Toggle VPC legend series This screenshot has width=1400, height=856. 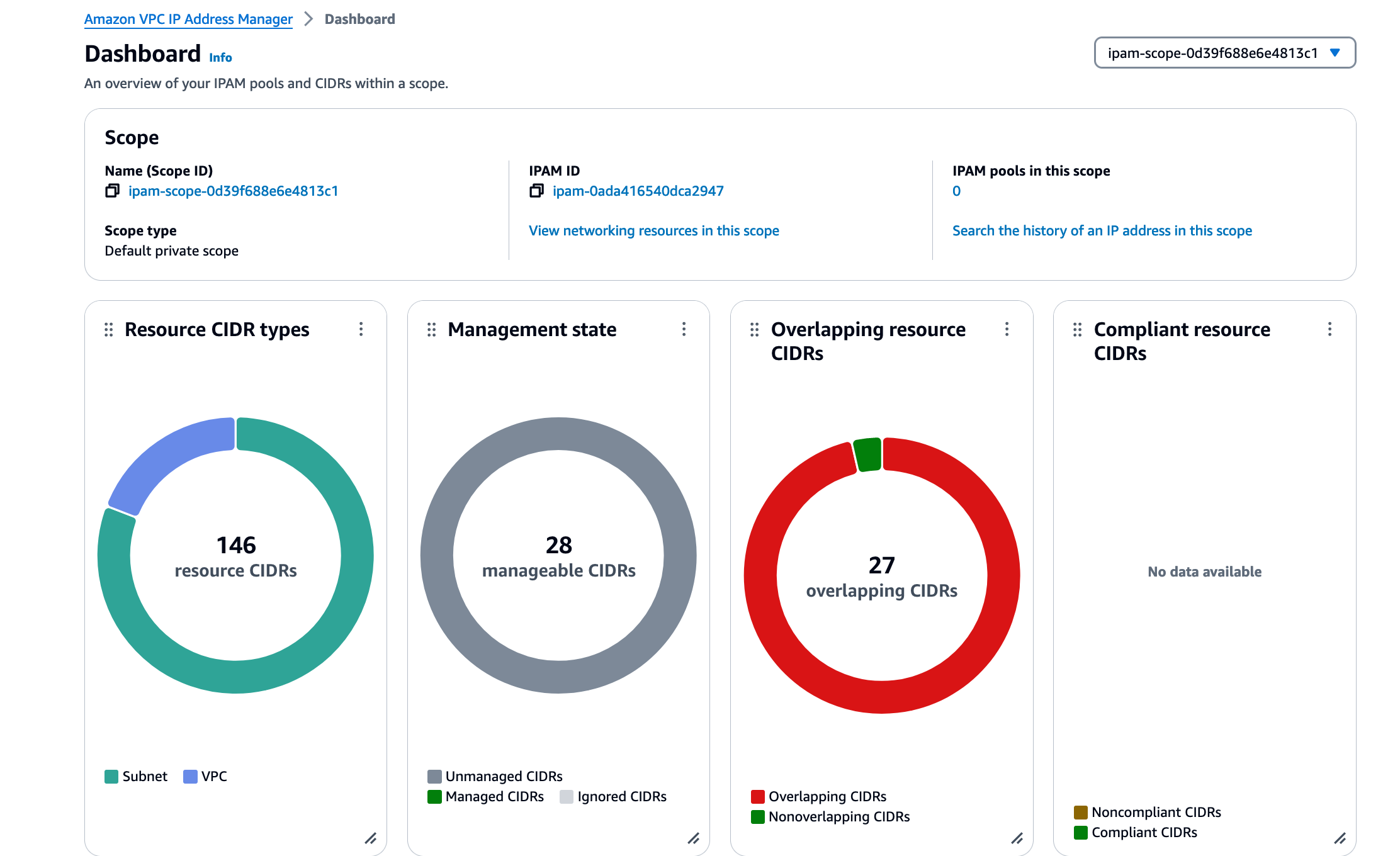pos(206,777)
